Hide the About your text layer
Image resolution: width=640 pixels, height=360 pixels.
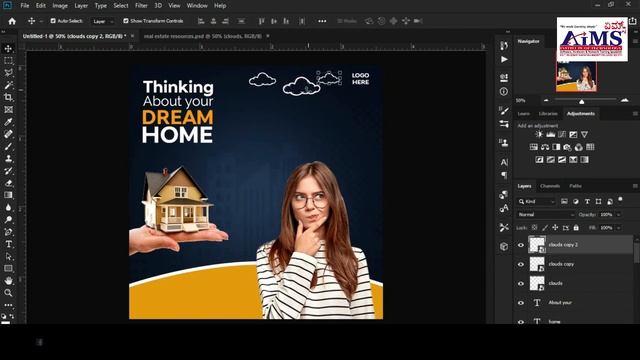pyautogui.click(x=521, y=302)
